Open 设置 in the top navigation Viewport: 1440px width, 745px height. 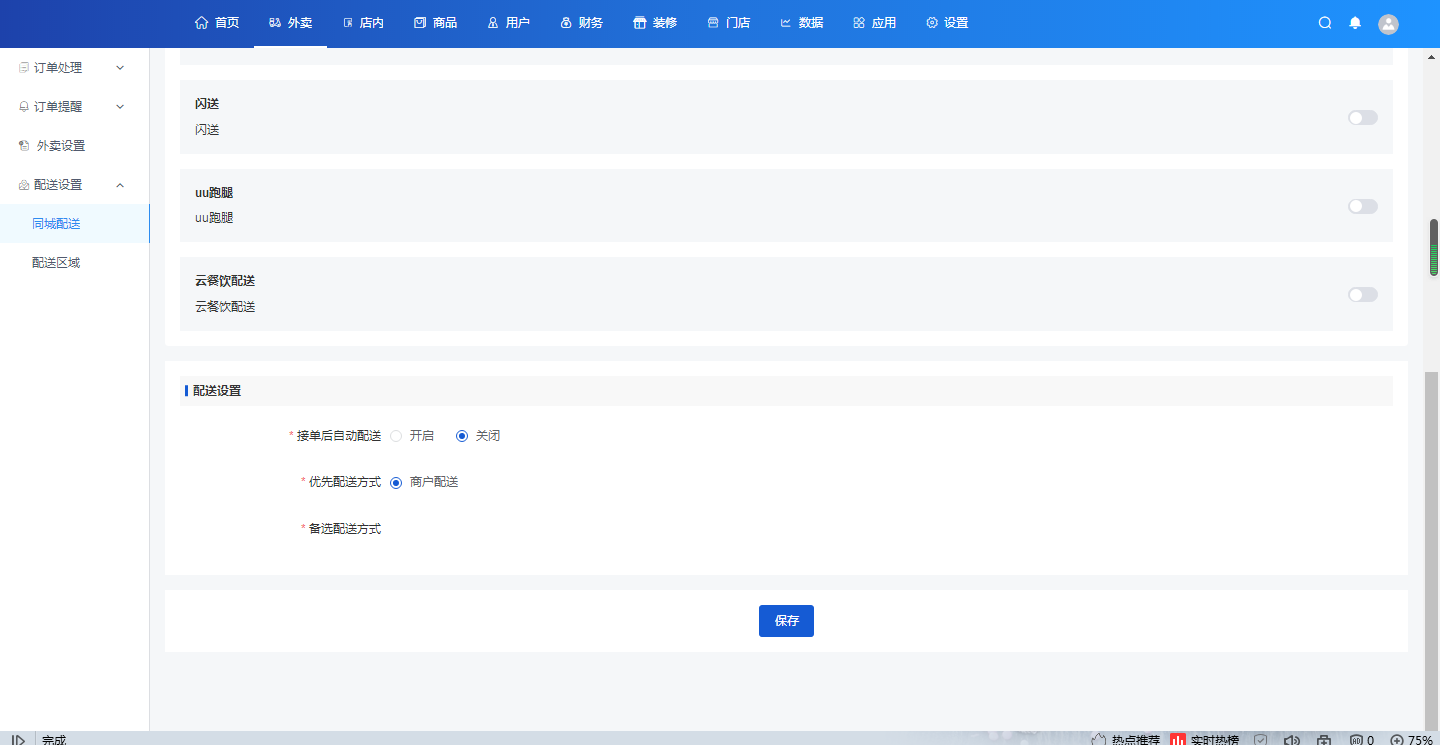point(947,23)
